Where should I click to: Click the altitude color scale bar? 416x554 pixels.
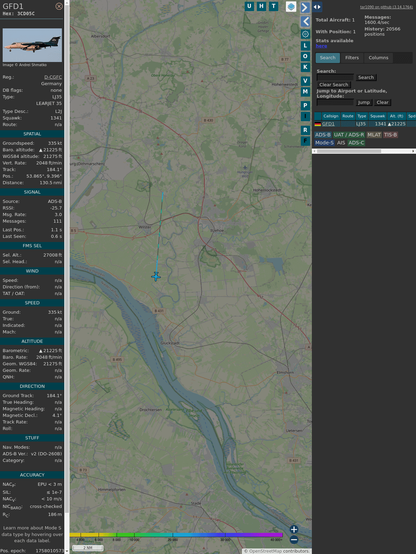point(176,535)
